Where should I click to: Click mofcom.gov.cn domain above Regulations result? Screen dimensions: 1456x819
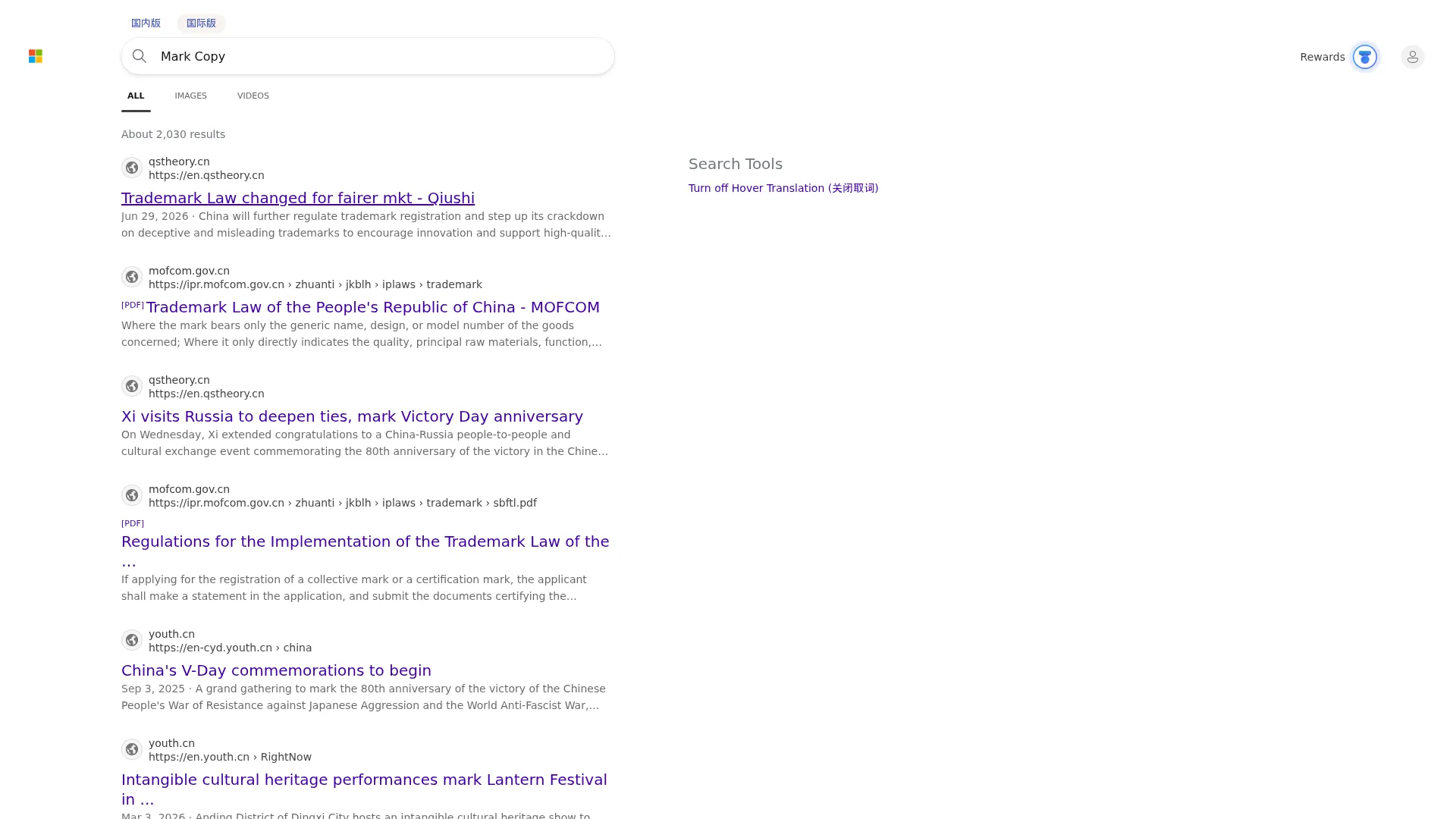pos(189,489)
